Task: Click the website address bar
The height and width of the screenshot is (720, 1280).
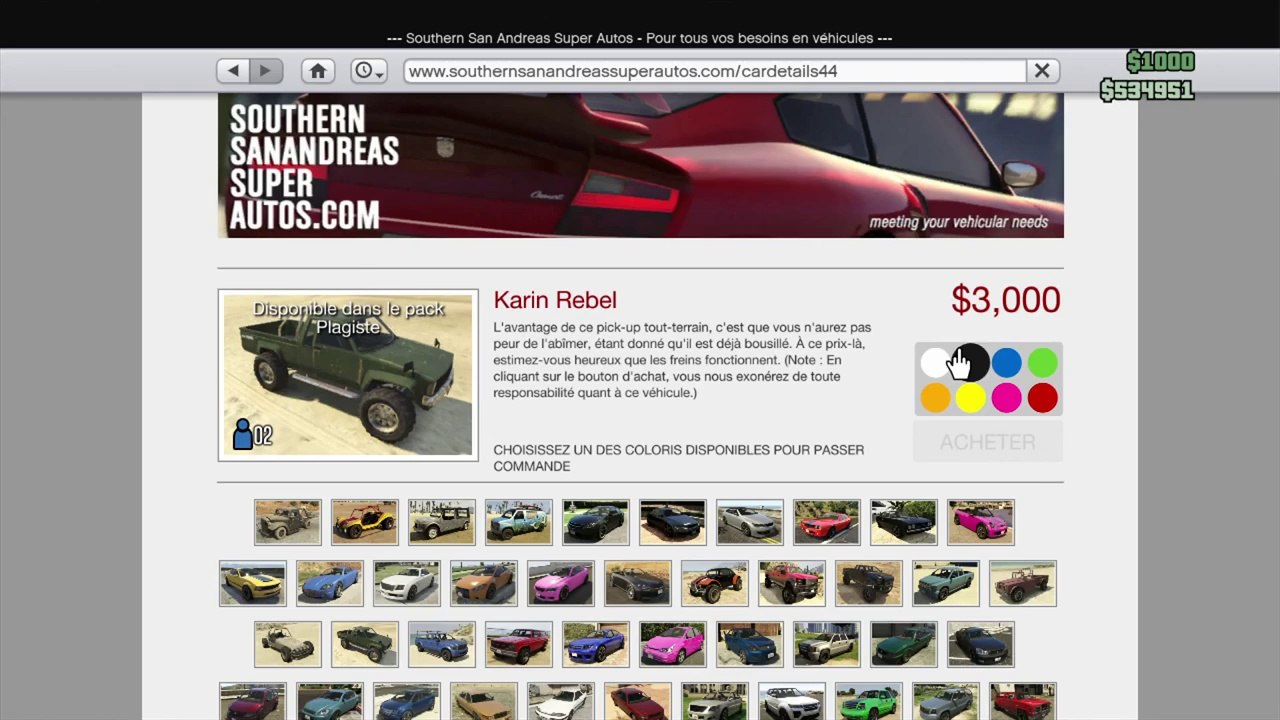Action: (x=715, y=71)
